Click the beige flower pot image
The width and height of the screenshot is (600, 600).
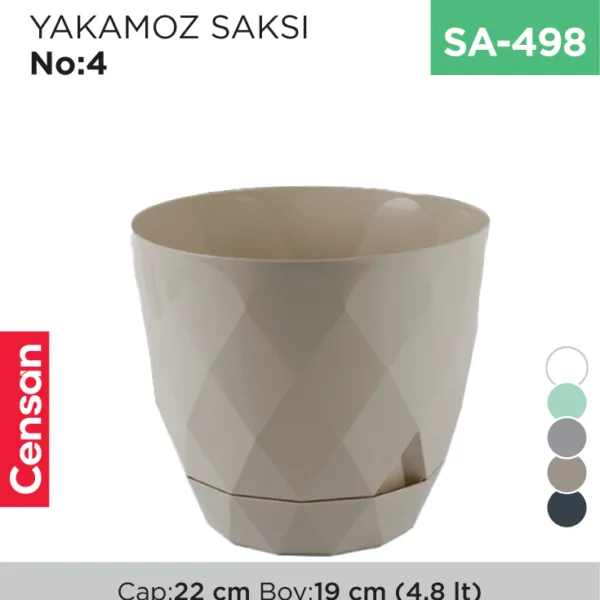(310, 370)
